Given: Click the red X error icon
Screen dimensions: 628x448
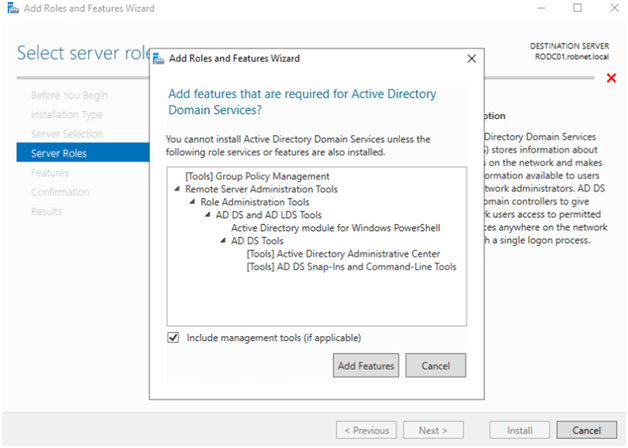Looking at the screenshot, I should point(611,78).
